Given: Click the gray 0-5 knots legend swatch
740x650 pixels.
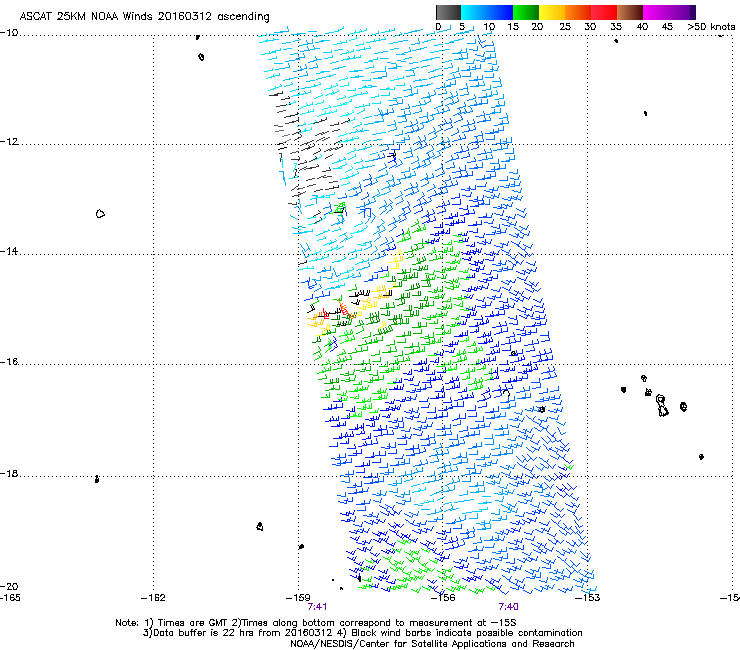Looking at the screenshot, I should pos(448,12).
